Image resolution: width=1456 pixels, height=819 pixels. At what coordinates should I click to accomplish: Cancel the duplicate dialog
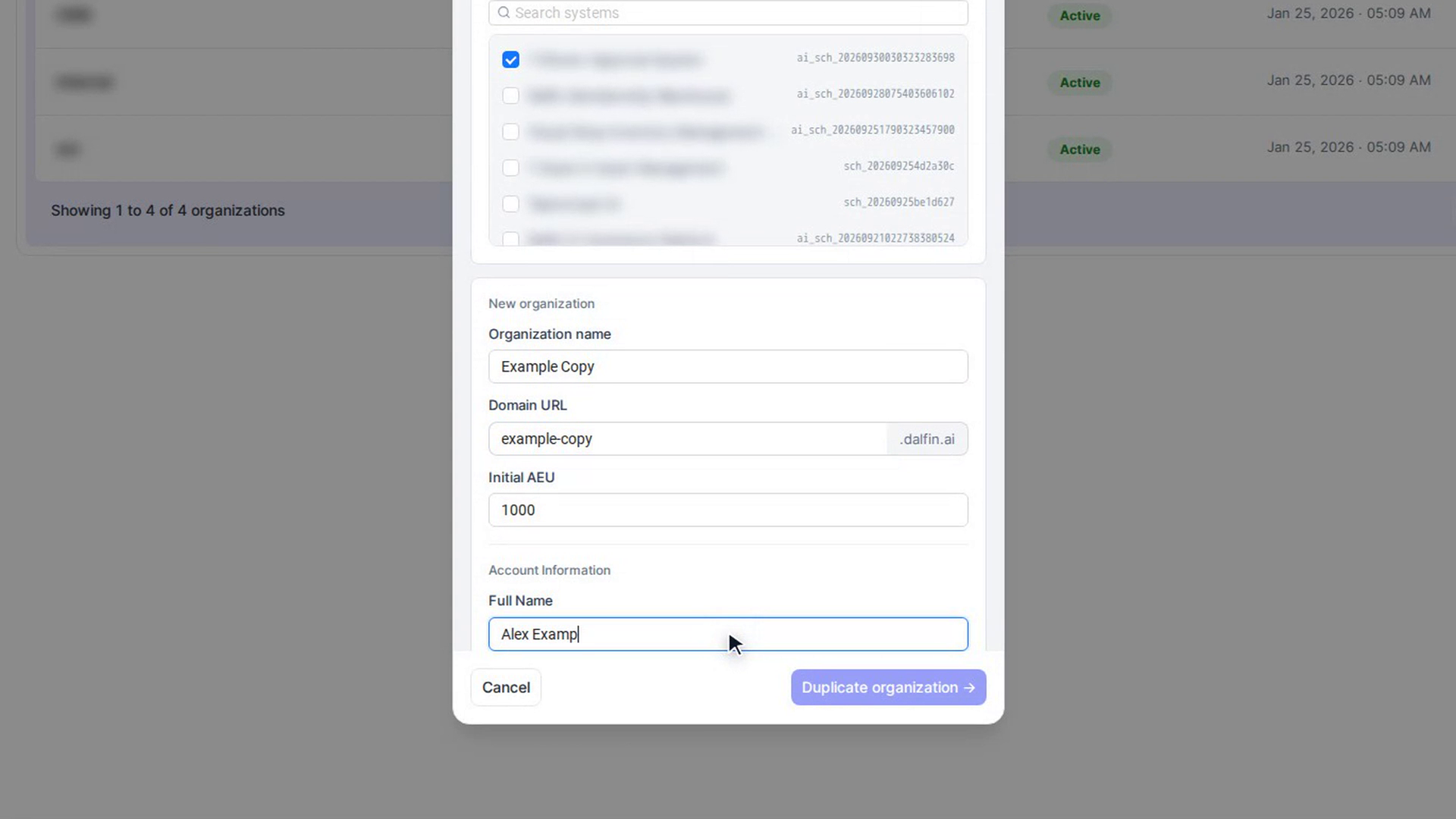(x=506, y=687)
